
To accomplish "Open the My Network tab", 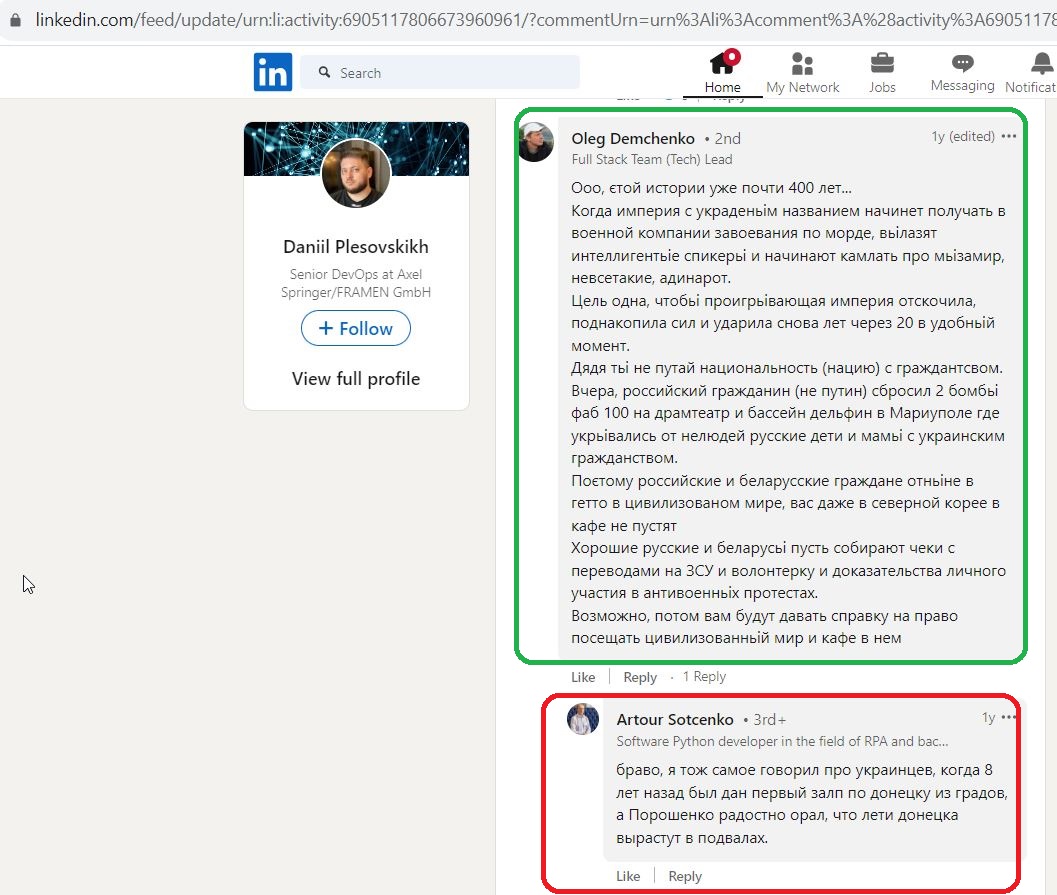I will (x=802, y=73).
